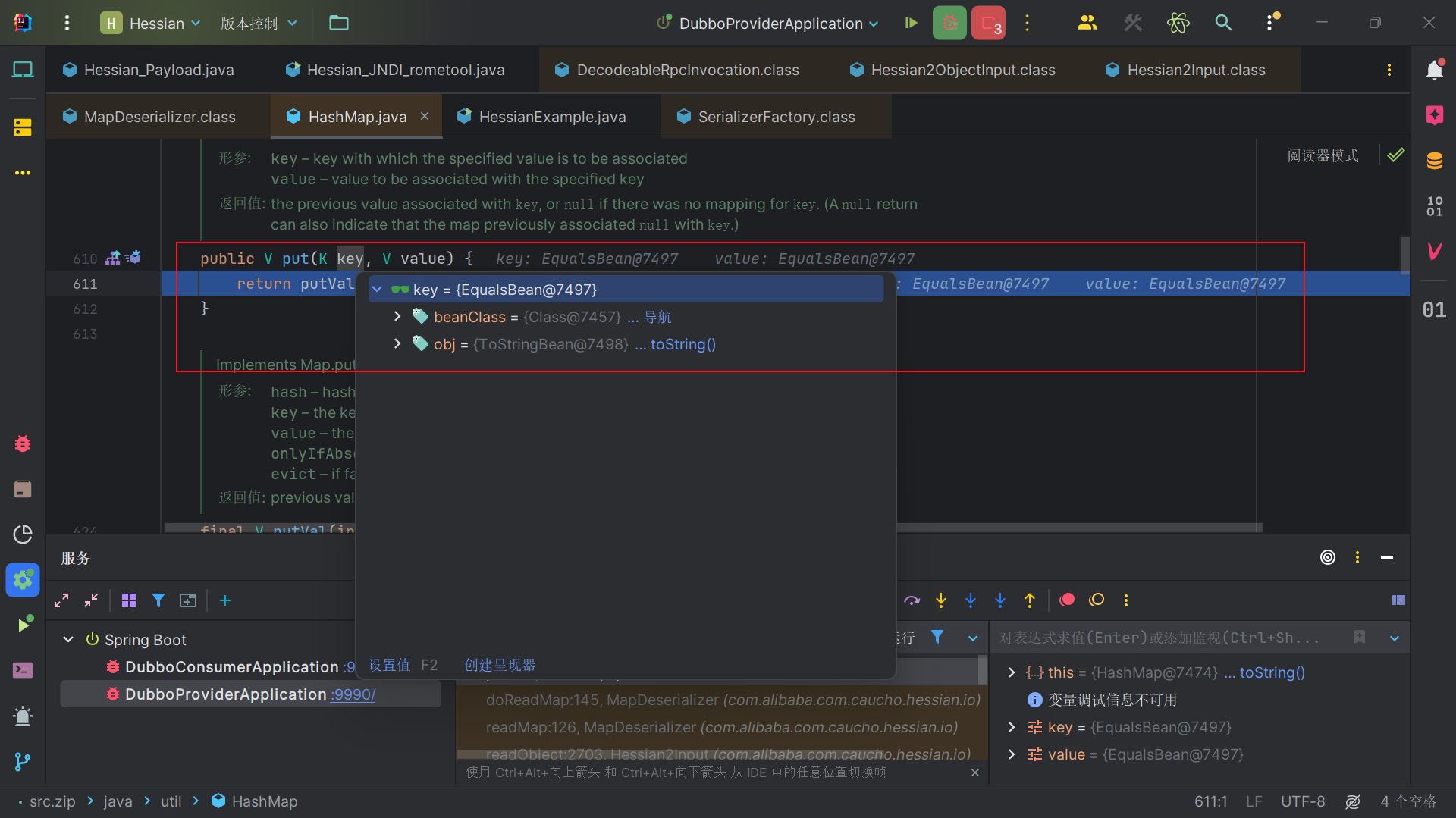Screen dimensions: 1456x818
Task: Collapse the Spring Boot tree node
Action: pyautogui.click(x=68, y=639)
